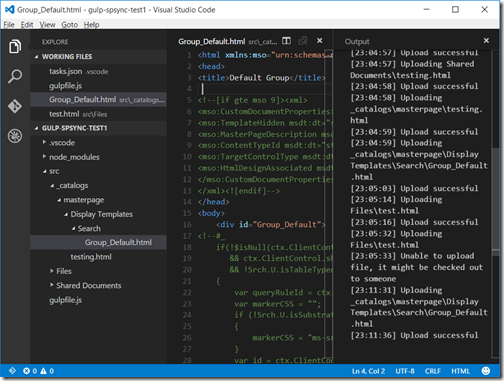Click the line 15 body tag in editor
Screen dimensions: 504x381
click(211, 213)
